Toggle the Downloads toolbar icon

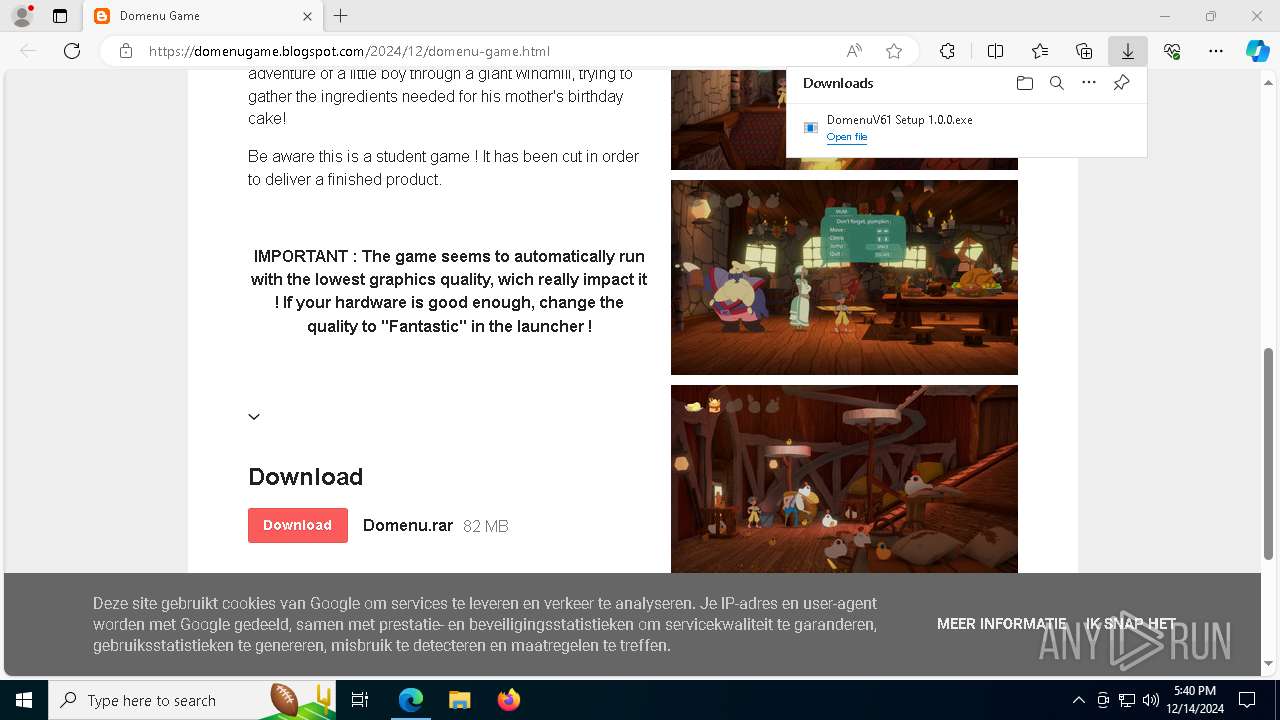pyautogui.click(x=1128, y=51)
